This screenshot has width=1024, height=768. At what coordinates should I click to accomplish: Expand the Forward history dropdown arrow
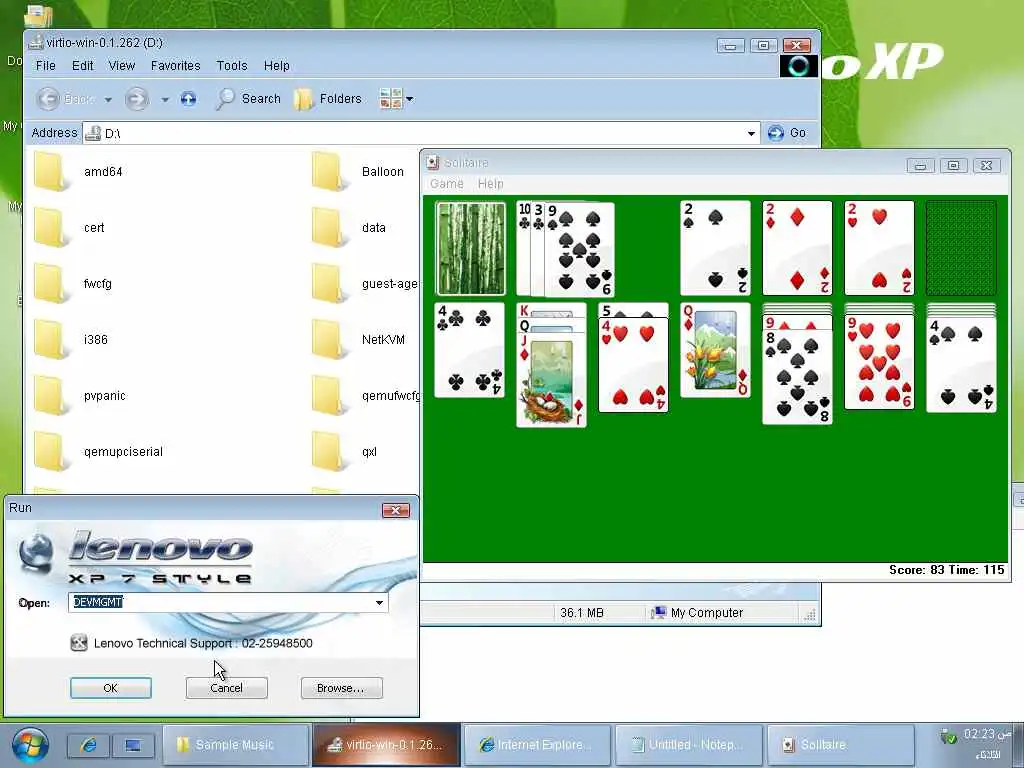(165, 99)
